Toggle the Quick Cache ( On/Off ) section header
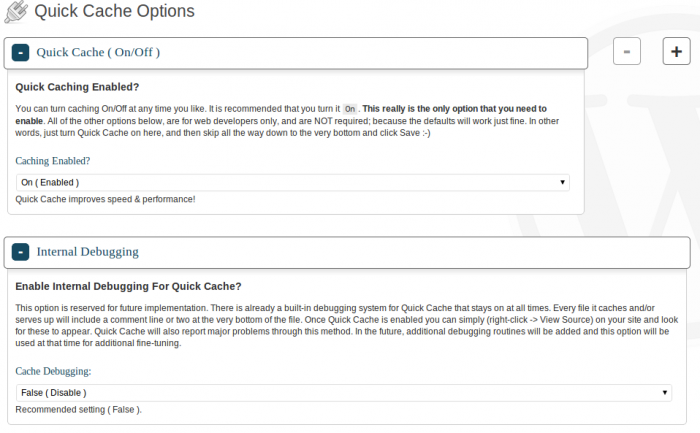 (x=98, y=51)
